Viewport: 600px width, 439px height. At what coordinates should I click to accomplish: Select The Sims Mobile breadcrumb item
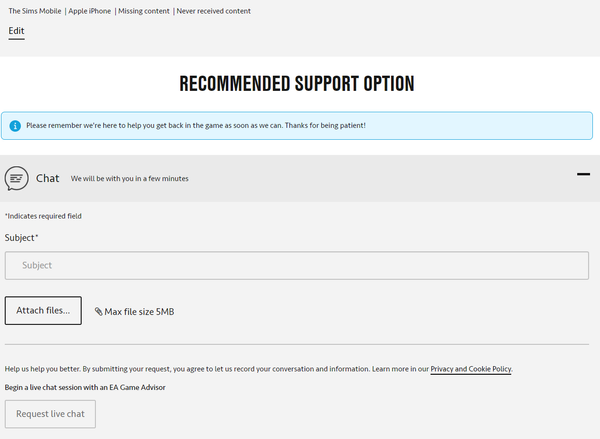point(35,11)
